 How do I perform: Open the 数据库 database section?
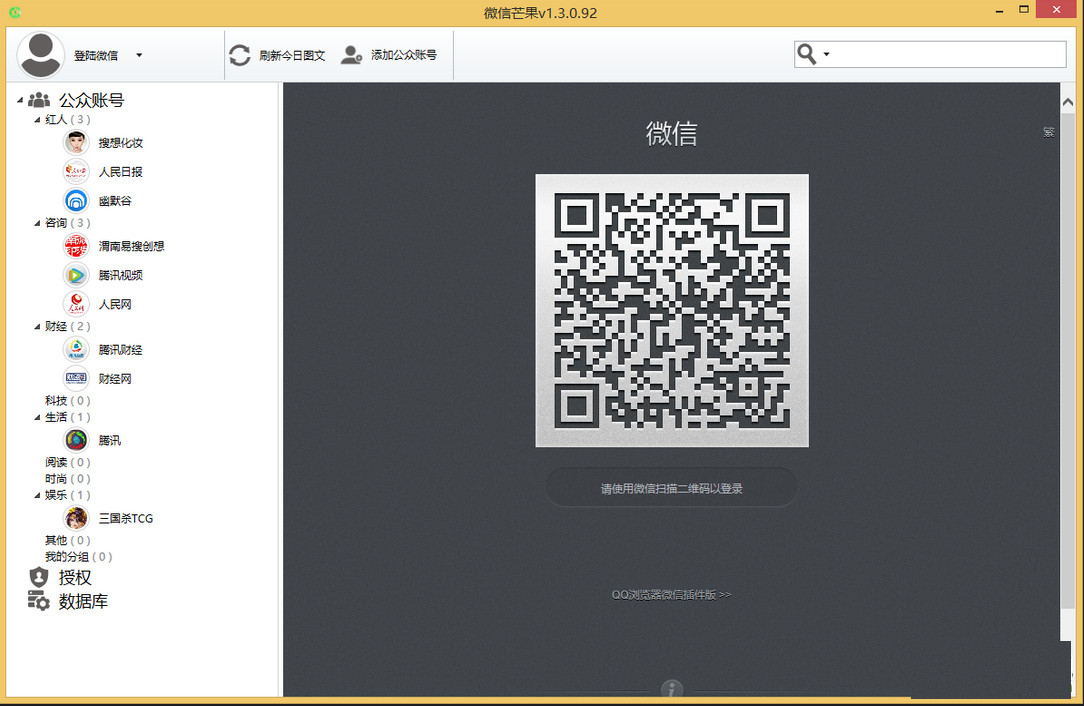click(83, 602)
